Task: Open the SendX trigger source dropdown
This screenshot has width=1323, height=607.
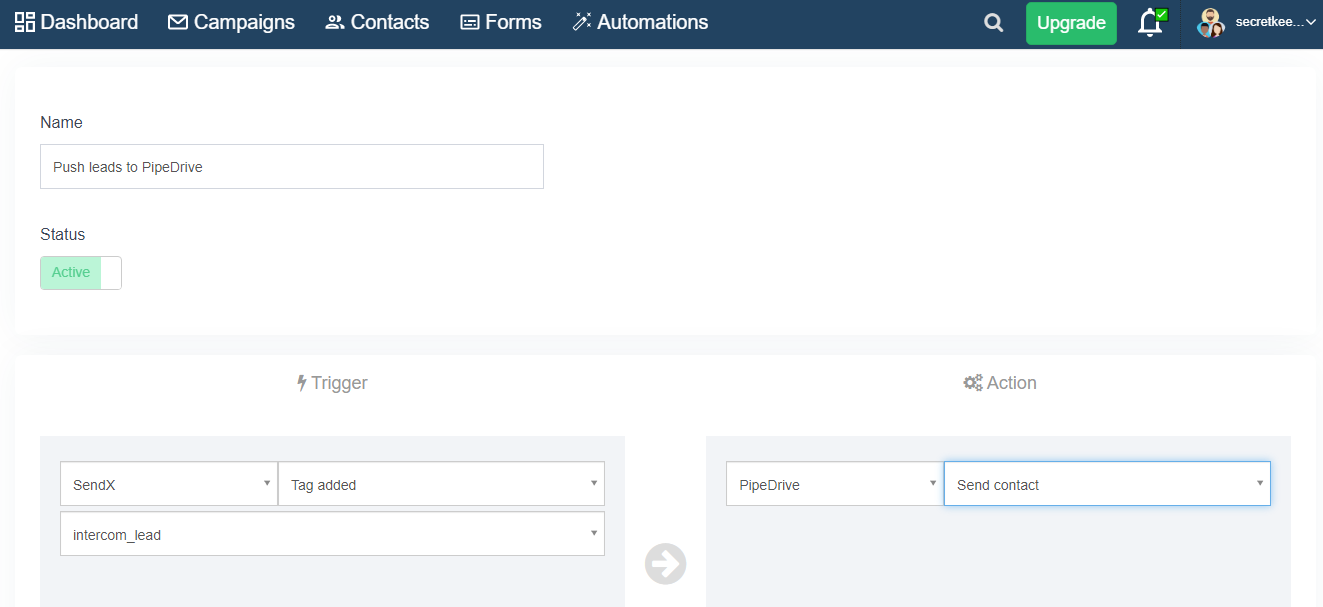Action: click(x=169, y=485)
